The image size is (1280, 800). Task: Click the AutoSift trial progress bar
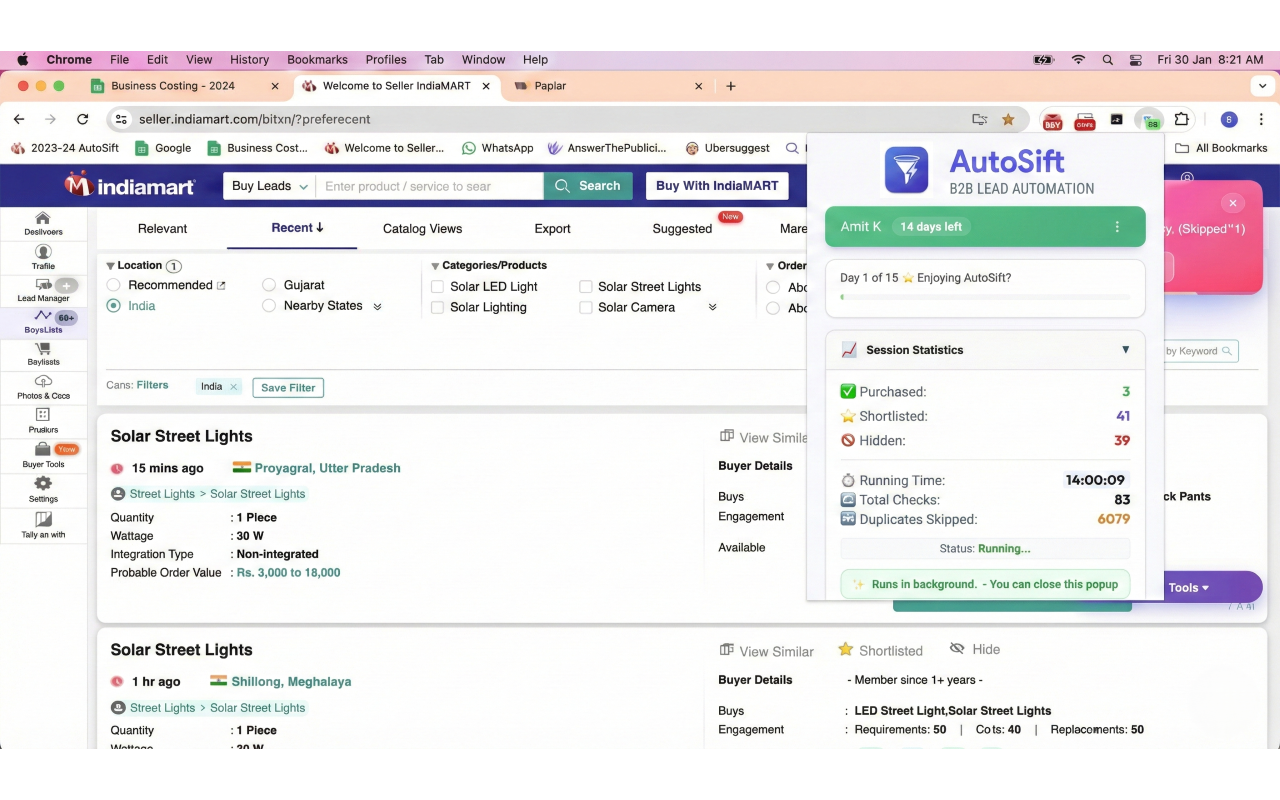(985, 297)
